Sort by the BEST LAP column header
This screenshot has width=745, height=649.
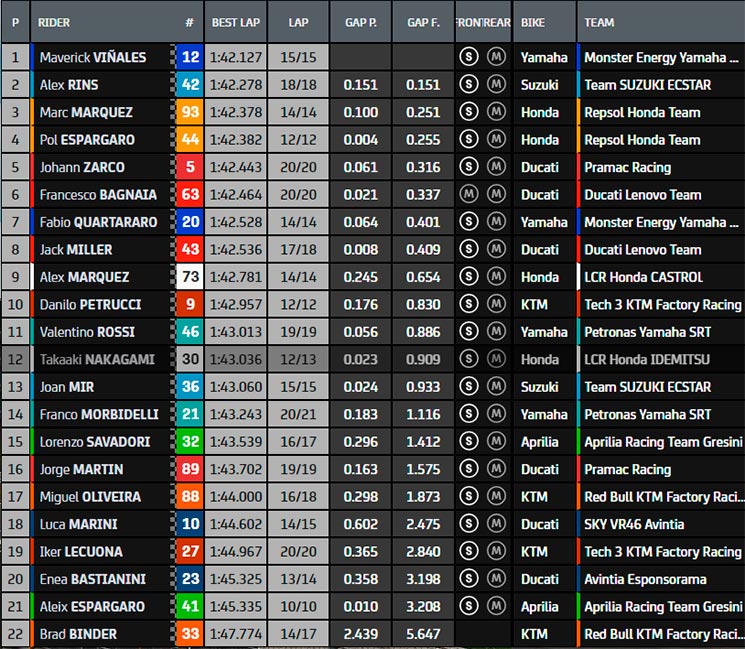(x=236, y=22)
